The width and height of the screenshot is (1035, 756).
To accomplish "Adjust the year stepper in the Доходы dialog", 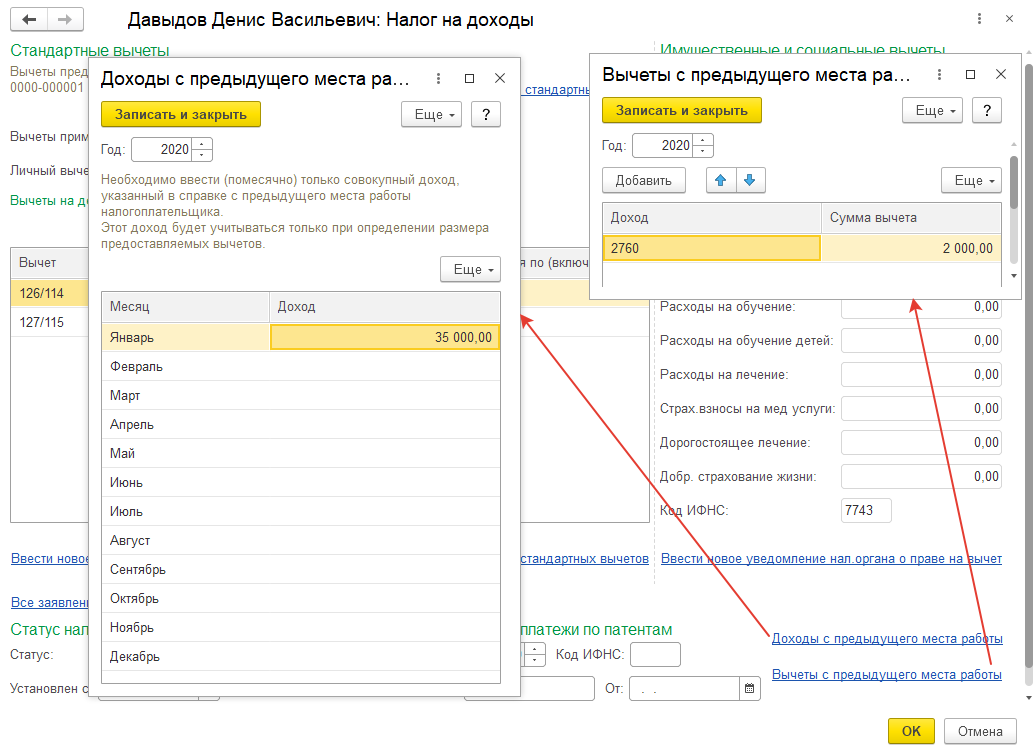I will [x=202, y=150].
